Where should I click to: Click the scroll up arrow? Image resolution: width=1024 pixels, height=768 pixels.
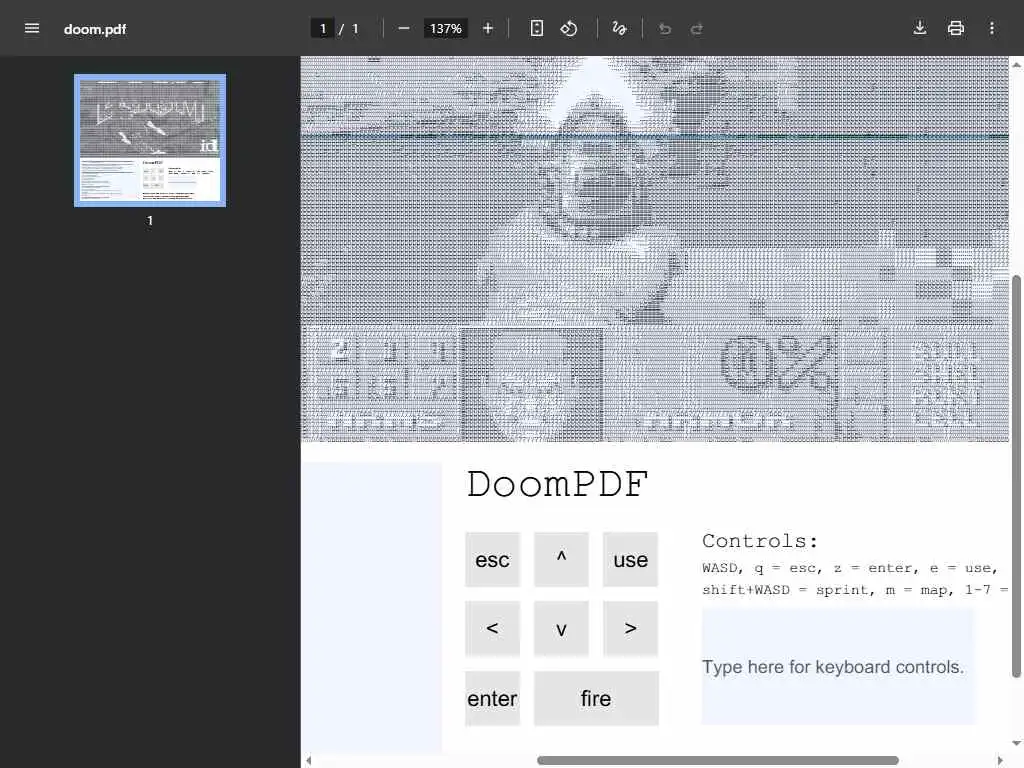[1016, 65]
